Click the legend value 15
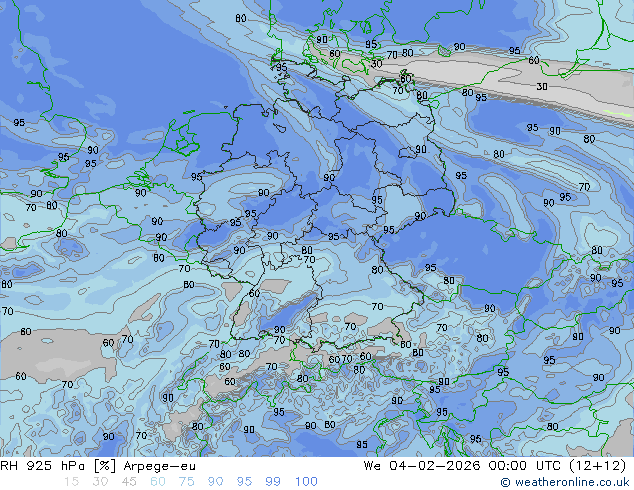The image size is (634, 490). point(71,482)
